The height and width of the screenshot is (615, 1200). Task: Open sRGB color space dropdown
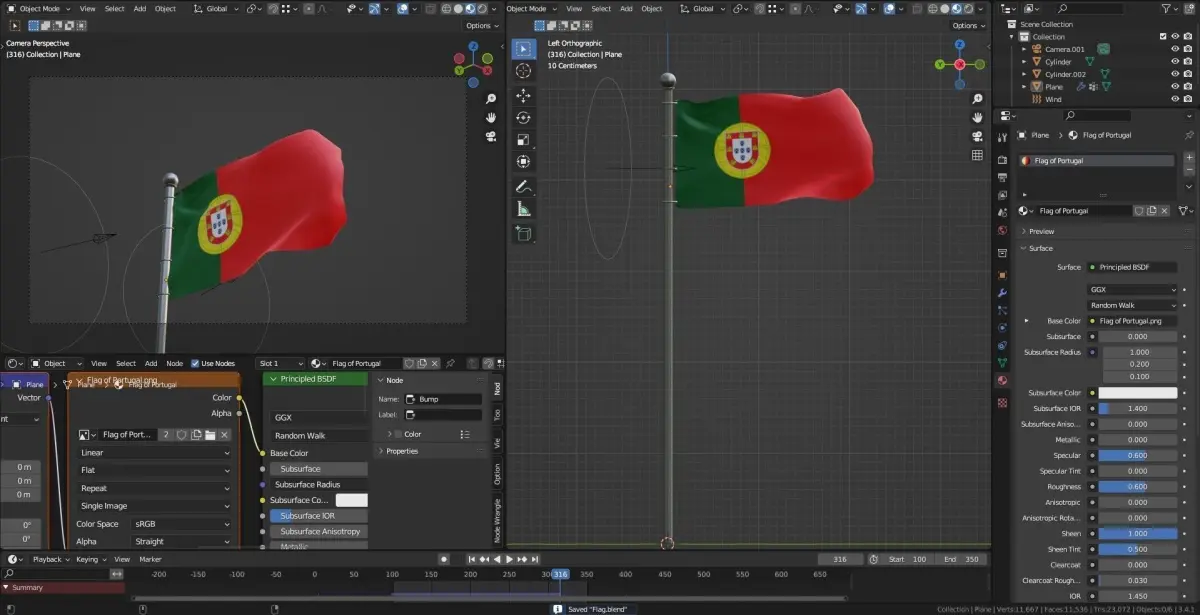(182, 524)
